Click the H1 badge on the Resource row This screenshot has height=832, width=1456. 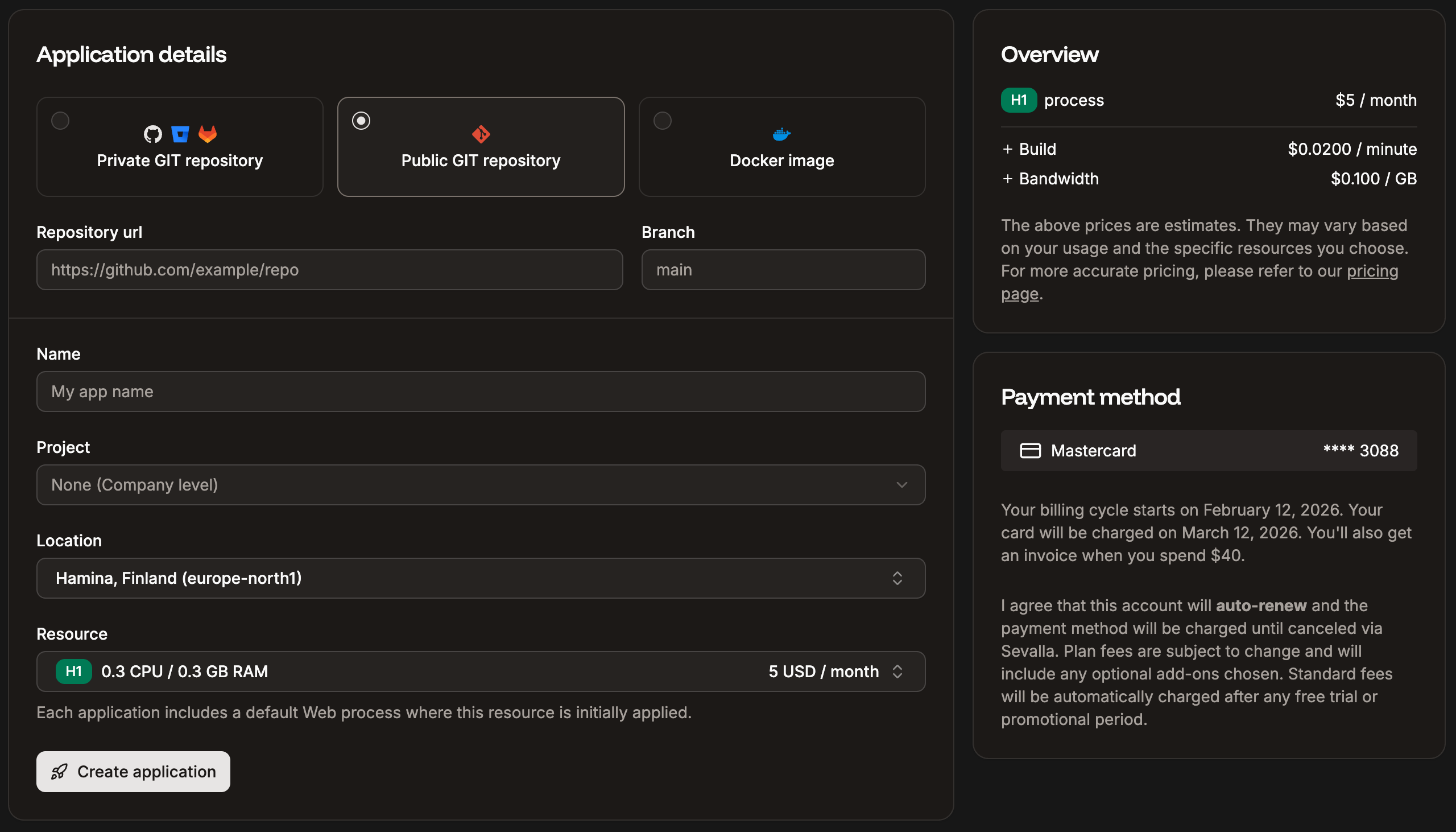coord(74,671)
